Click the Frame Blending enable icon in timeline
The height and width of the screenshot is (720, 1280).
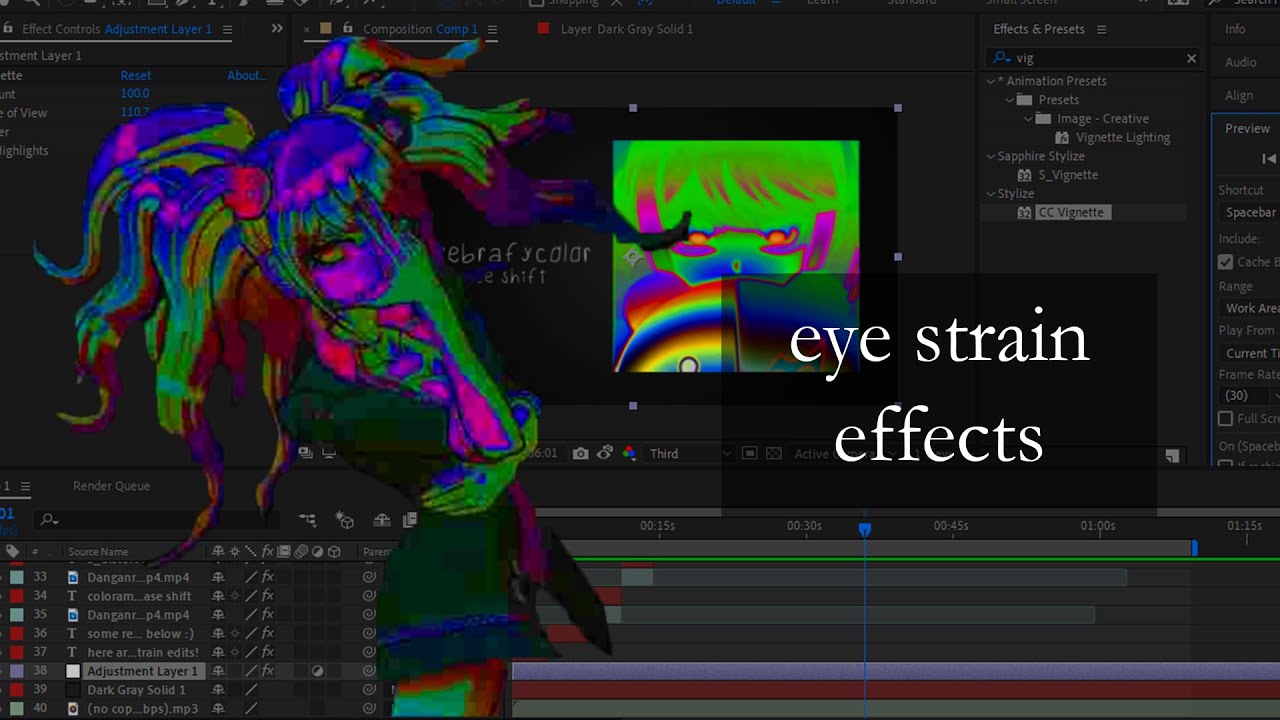coord(409,520)
